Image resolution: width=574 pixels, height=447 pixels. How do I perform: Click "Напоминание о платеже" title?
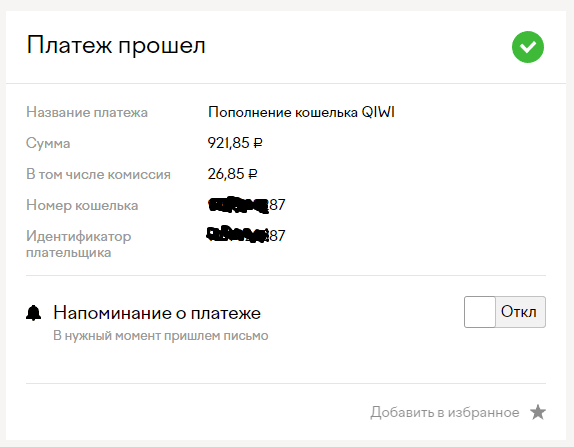[157, 313]
